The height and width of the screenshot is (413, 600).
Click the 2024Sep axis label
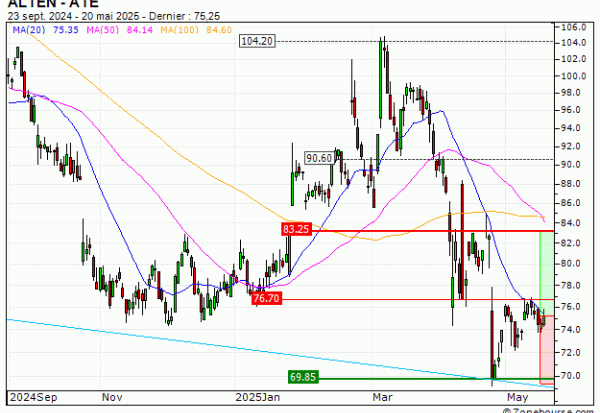[x=33, y=397]
